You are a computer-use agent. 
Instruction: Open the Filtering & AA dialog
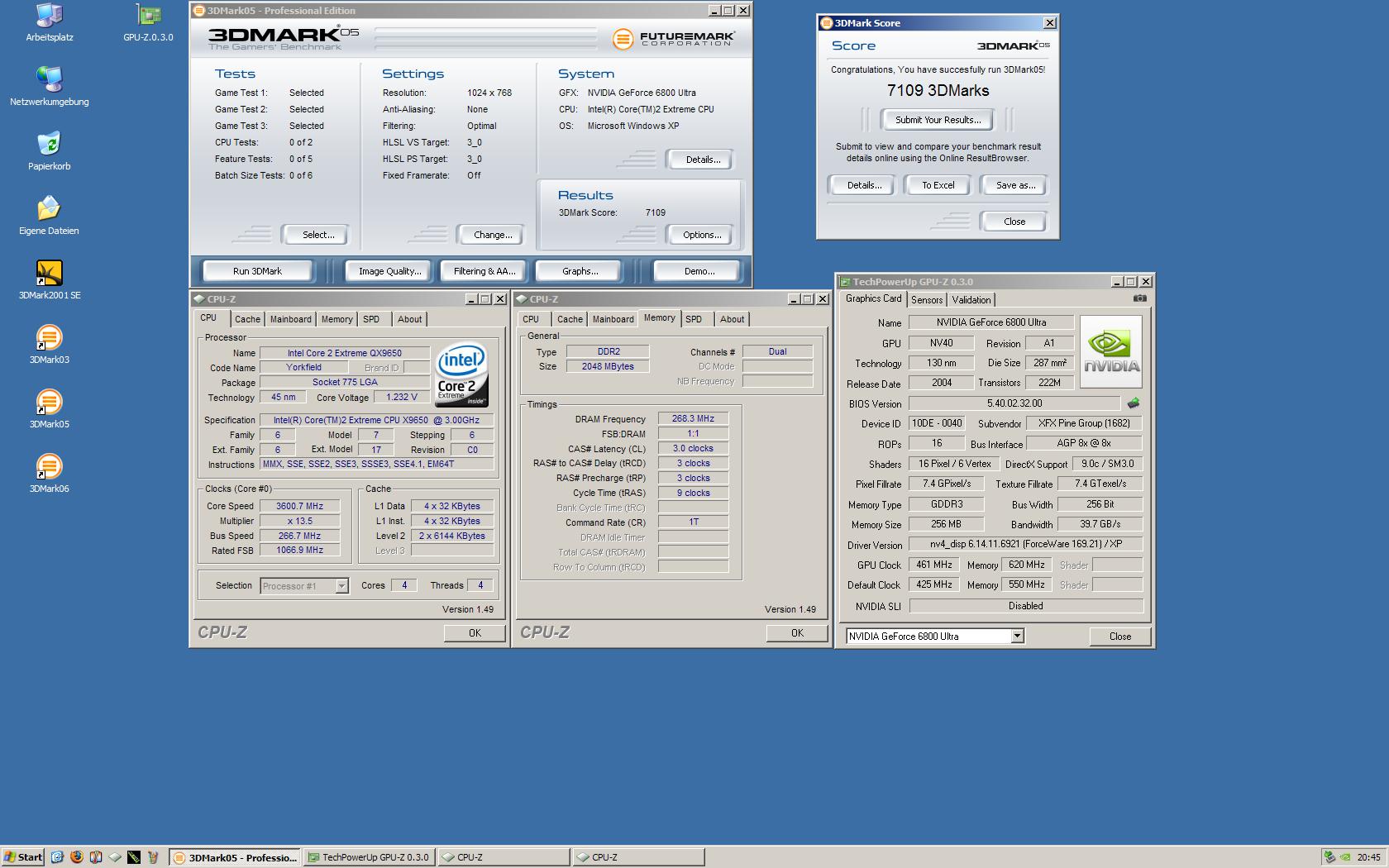[484, 271]
